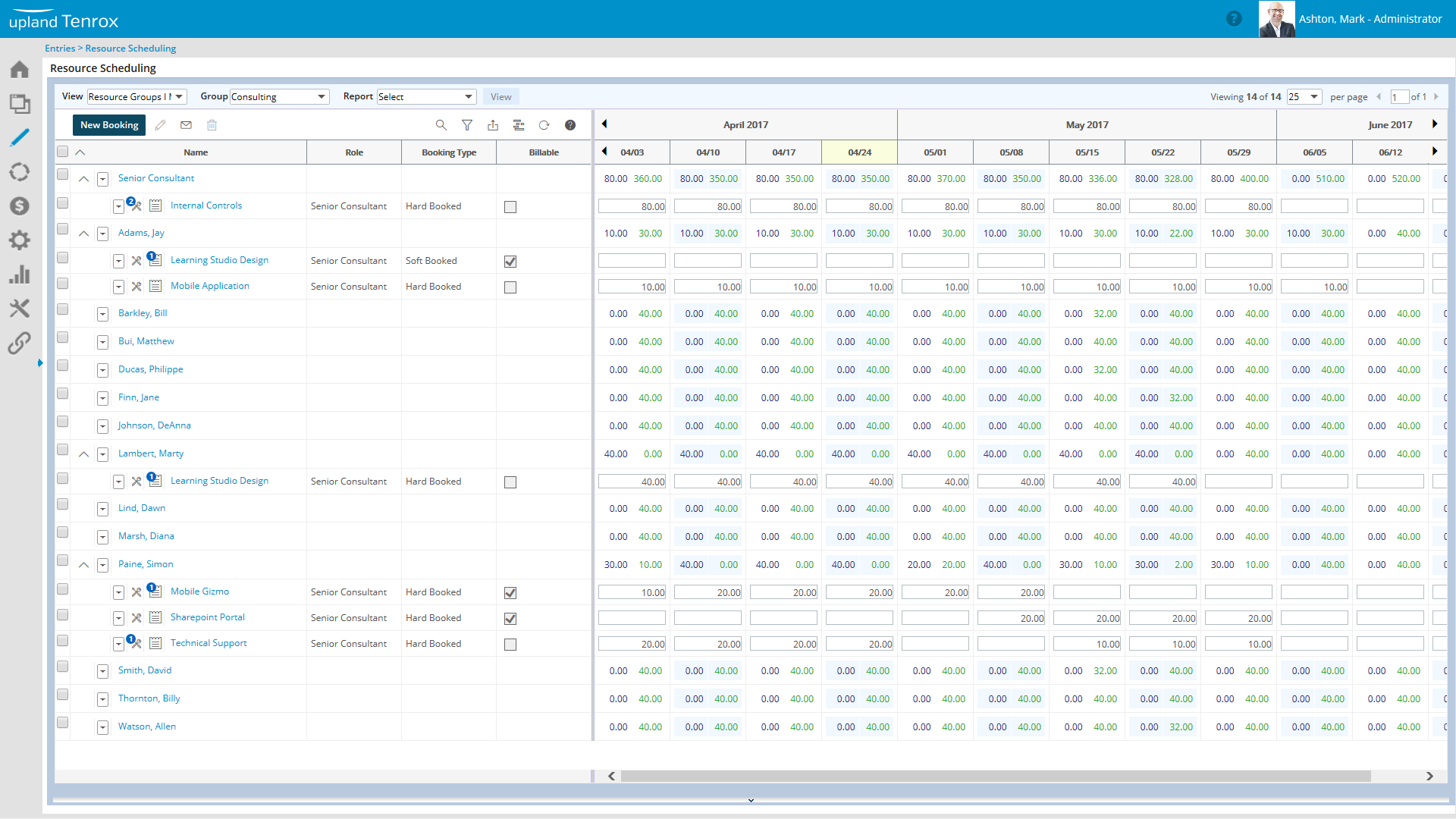This screenshot has height=819, width=1456.
Task: Click the refresh icon in toolbar
Action: (x=544, y=125)
